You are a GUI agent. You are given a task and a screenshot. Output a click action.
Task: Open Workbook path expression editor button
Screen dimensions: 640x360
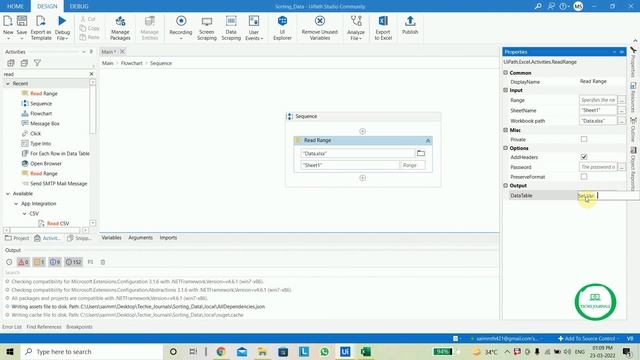point(621,121)
